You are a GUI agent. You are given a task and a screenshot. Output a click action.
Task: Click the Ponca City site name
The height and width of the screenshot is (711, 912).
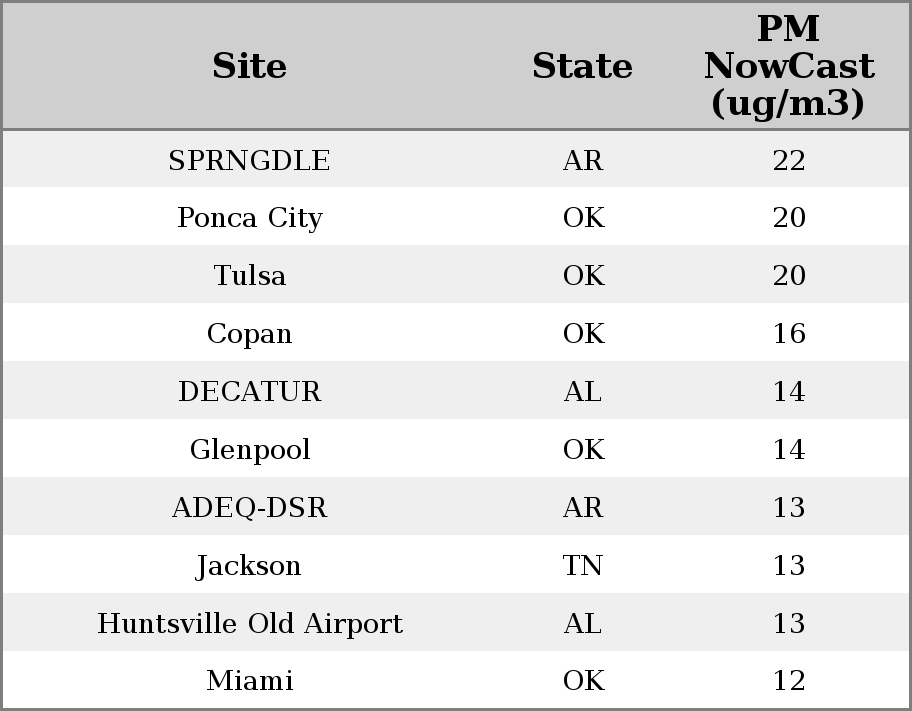point(249,218)
